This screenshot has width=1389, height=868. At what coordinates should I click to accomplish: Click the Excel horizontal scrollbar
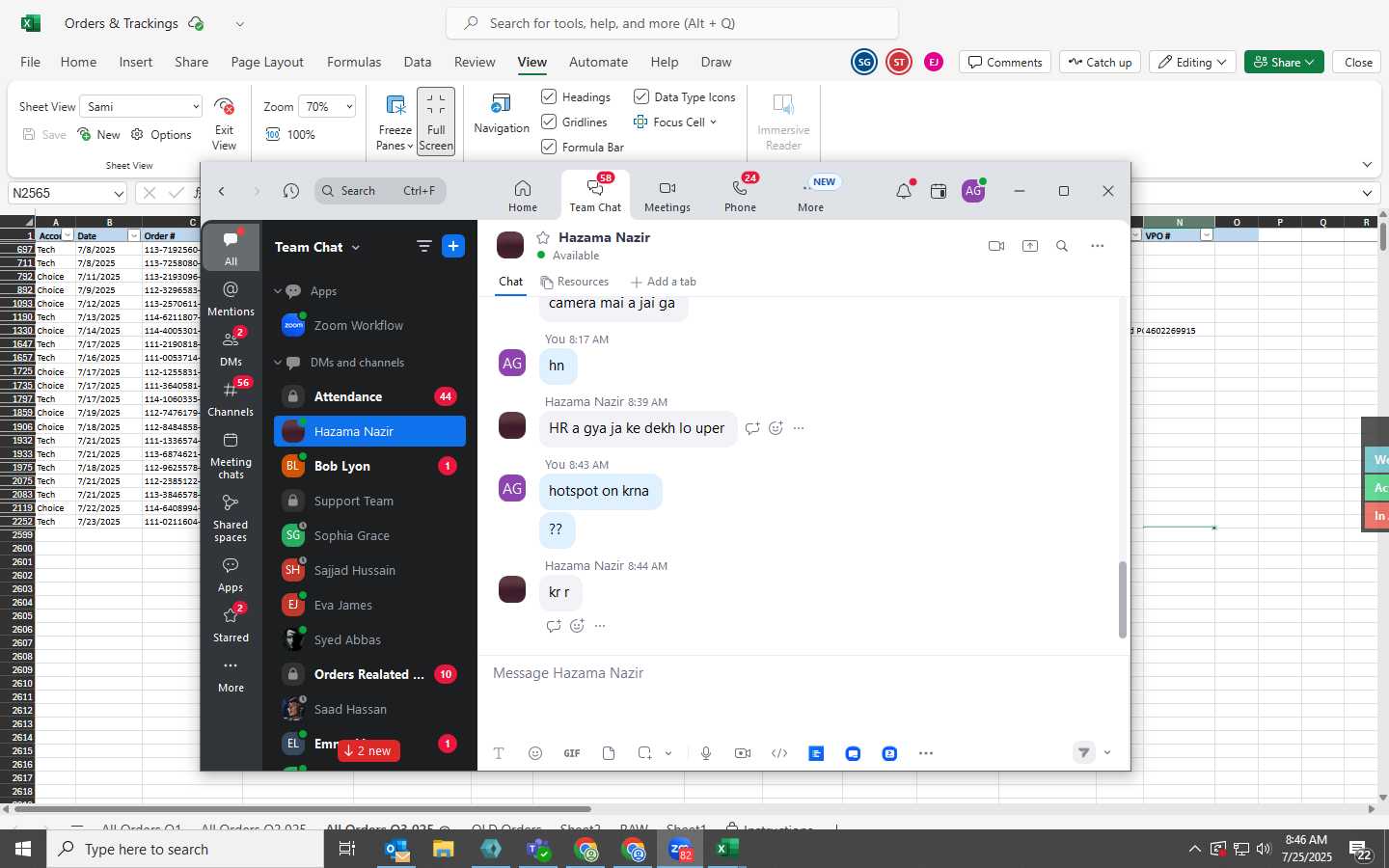click(x=302, y=809)
